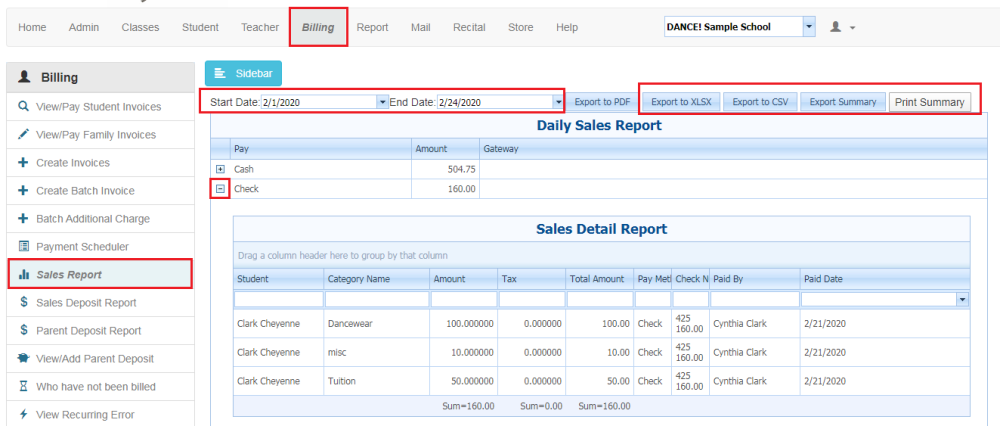
Task: Sort by Paid Date column header
Action: point(885,279)
